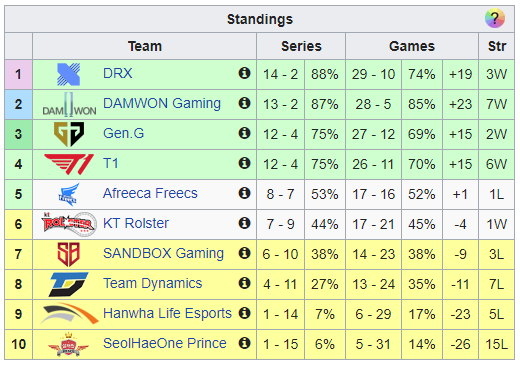Follow the Gen.G team link
Image resolution: width=520 pixels, height=365 pixels.
coord(124,133)
